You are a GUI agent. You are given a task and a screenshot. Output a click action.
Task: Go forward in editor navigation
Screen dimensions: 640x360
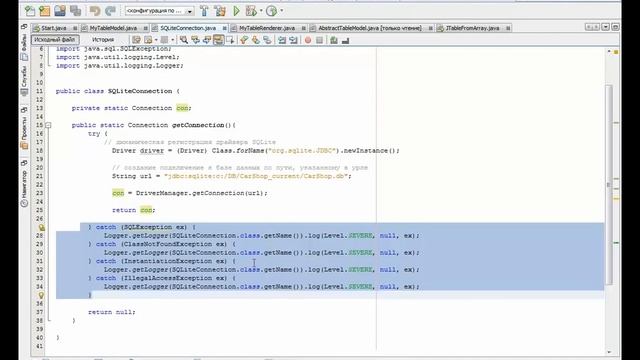click(x=164, y=40)
